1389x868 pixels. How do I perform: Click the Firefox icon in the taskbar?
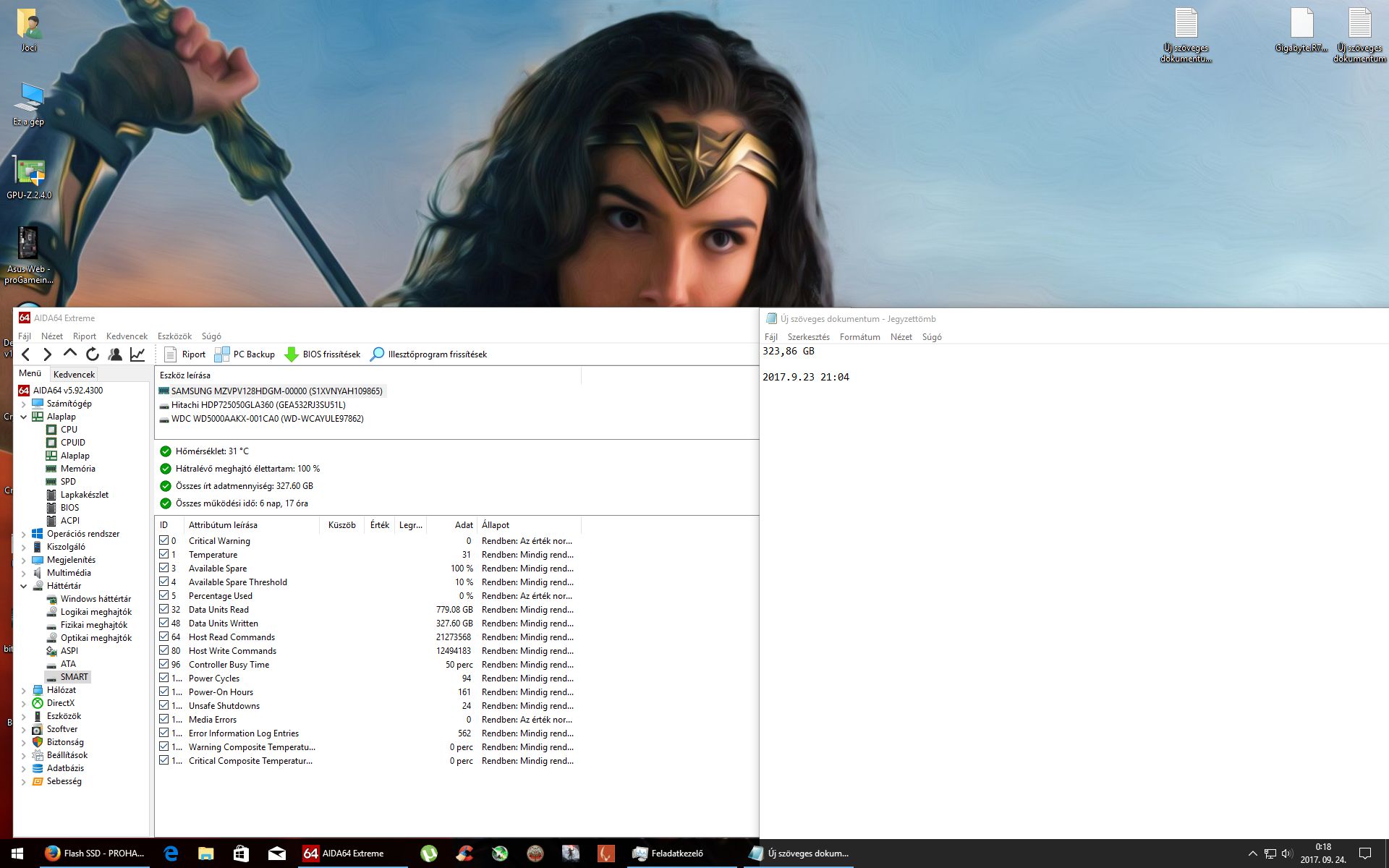tap(52, 854)
